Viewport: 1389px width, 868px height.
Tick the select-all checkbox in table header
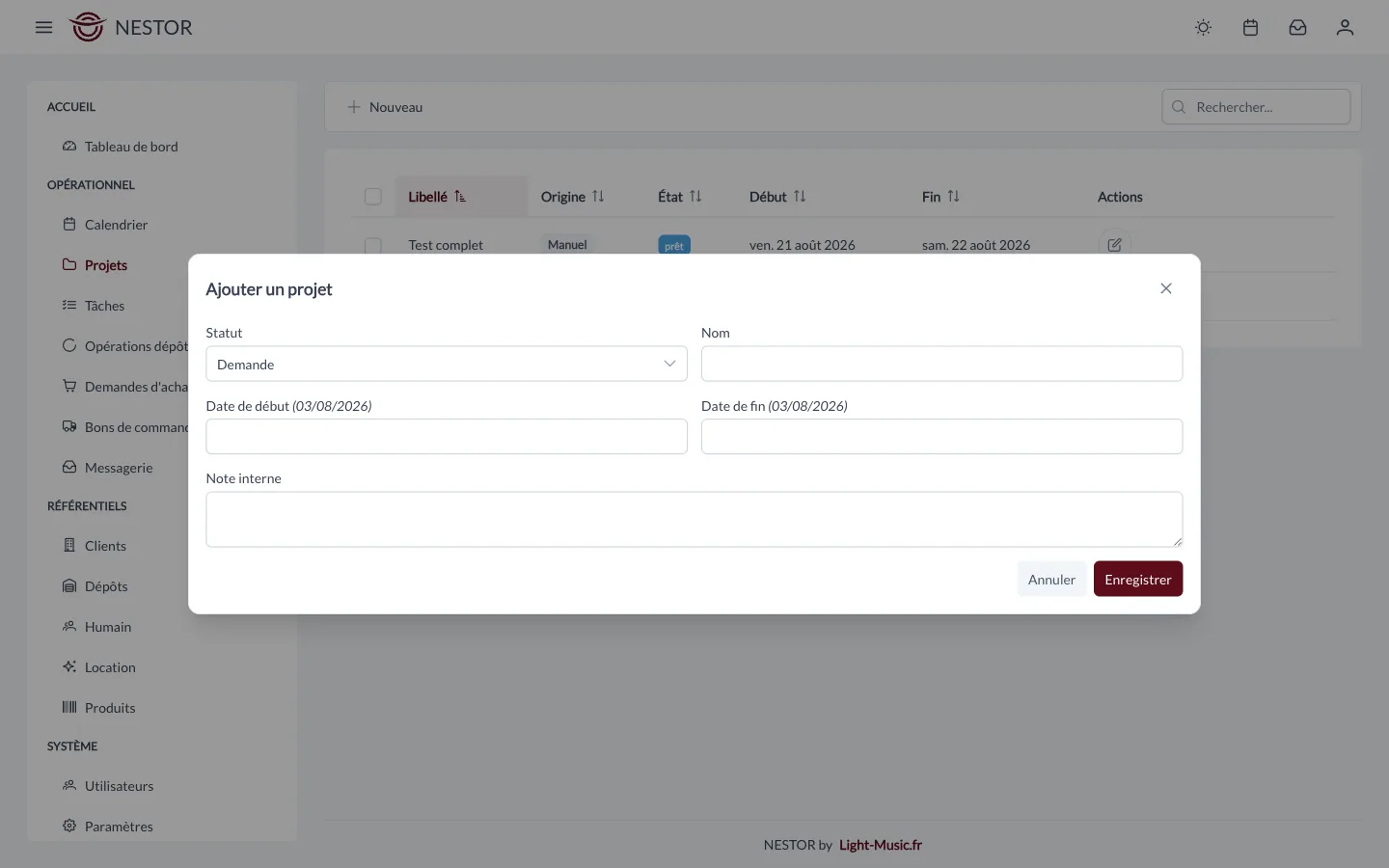[x=373, y=197]
